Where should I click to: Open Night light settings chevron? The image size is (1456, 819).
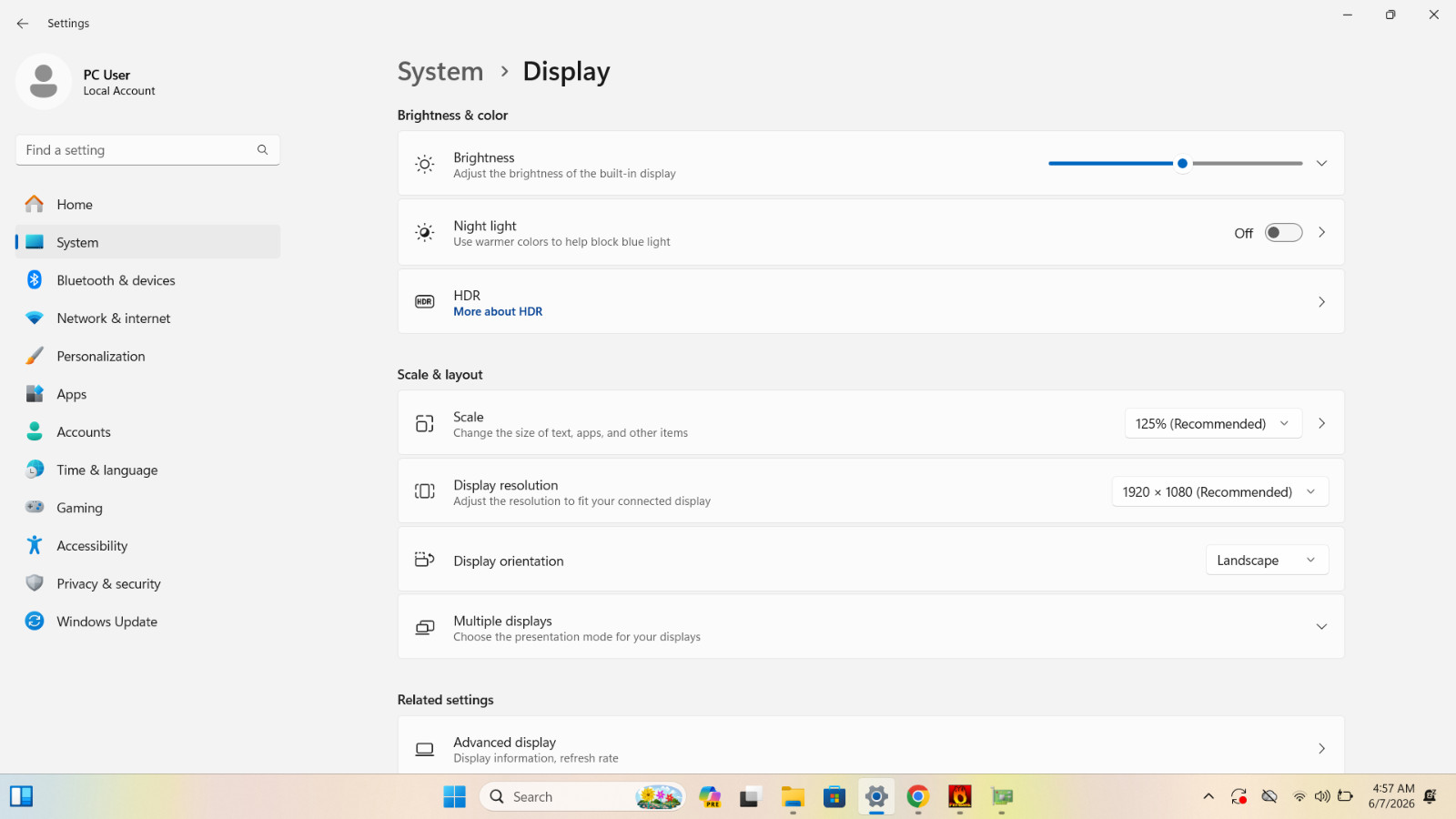coord(1321,233)
